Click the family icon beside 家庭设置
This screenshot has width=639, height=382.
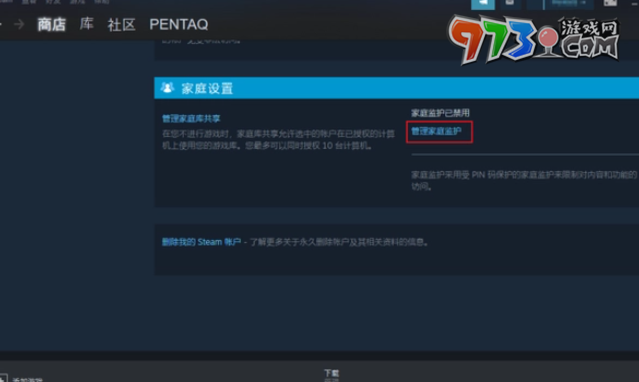click(x=167, y=88)
